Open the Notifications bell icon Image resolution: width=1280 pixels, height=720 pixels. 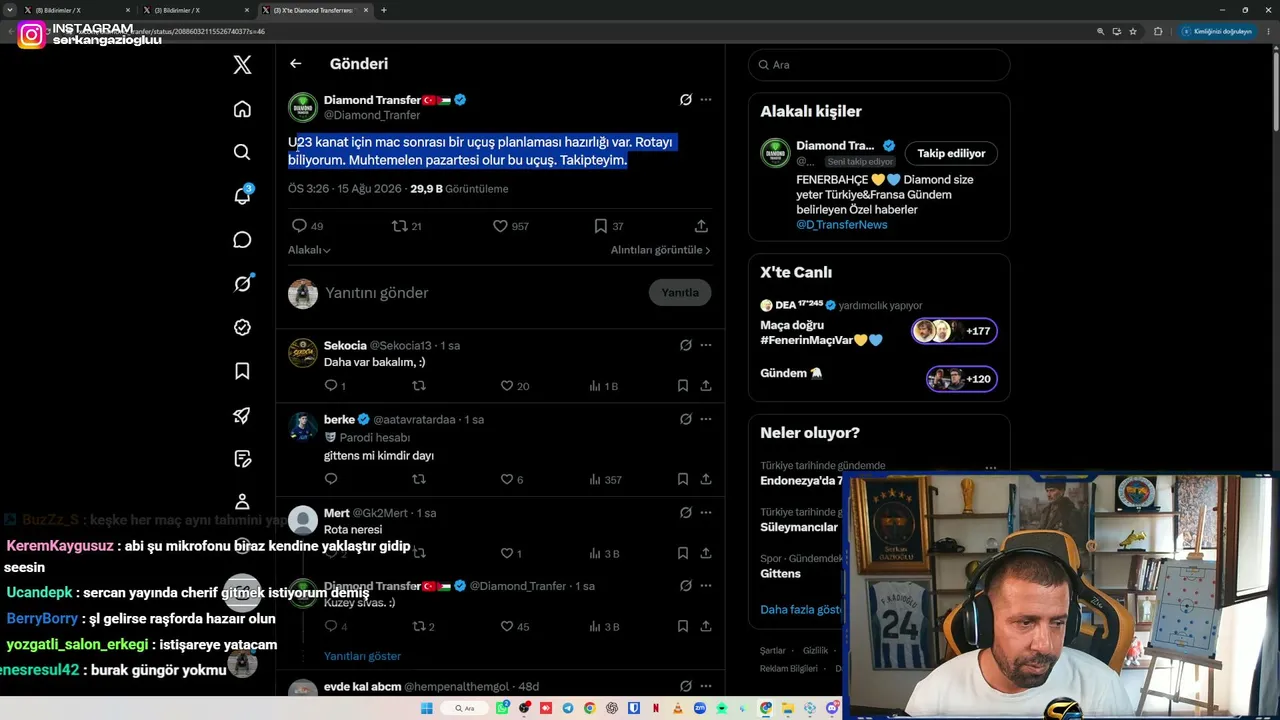click(242, 196)
